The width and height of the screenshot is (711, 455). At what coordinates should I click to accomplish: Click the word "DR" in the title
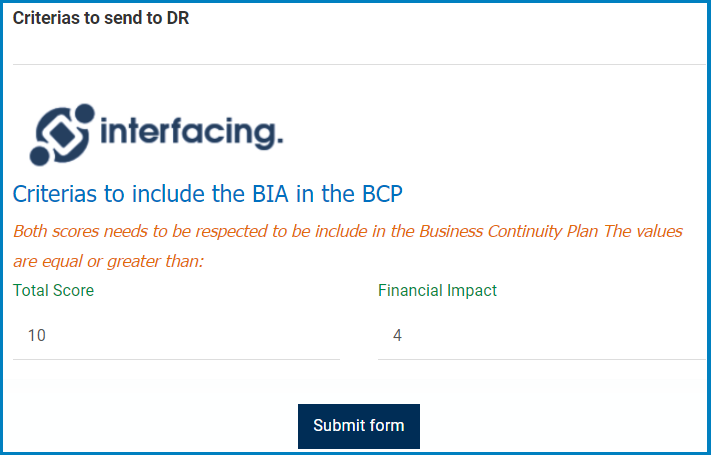coord(178,18)
